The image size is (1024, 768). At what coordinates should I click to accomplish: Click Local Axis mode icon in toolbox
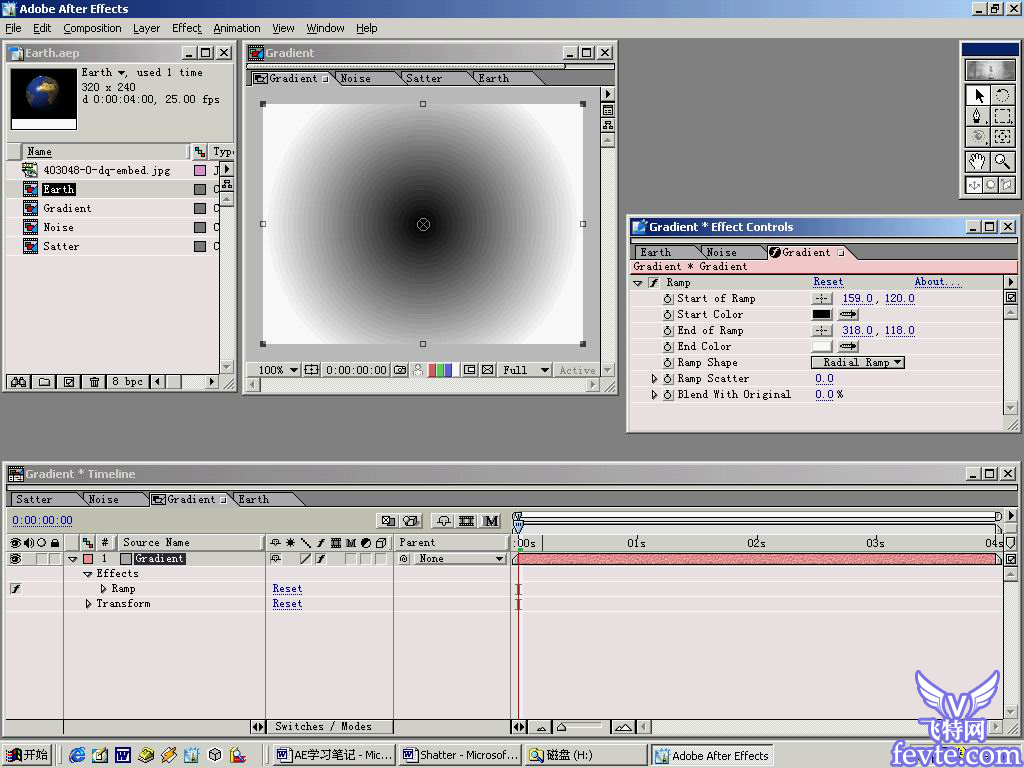[x=974, y=185]
